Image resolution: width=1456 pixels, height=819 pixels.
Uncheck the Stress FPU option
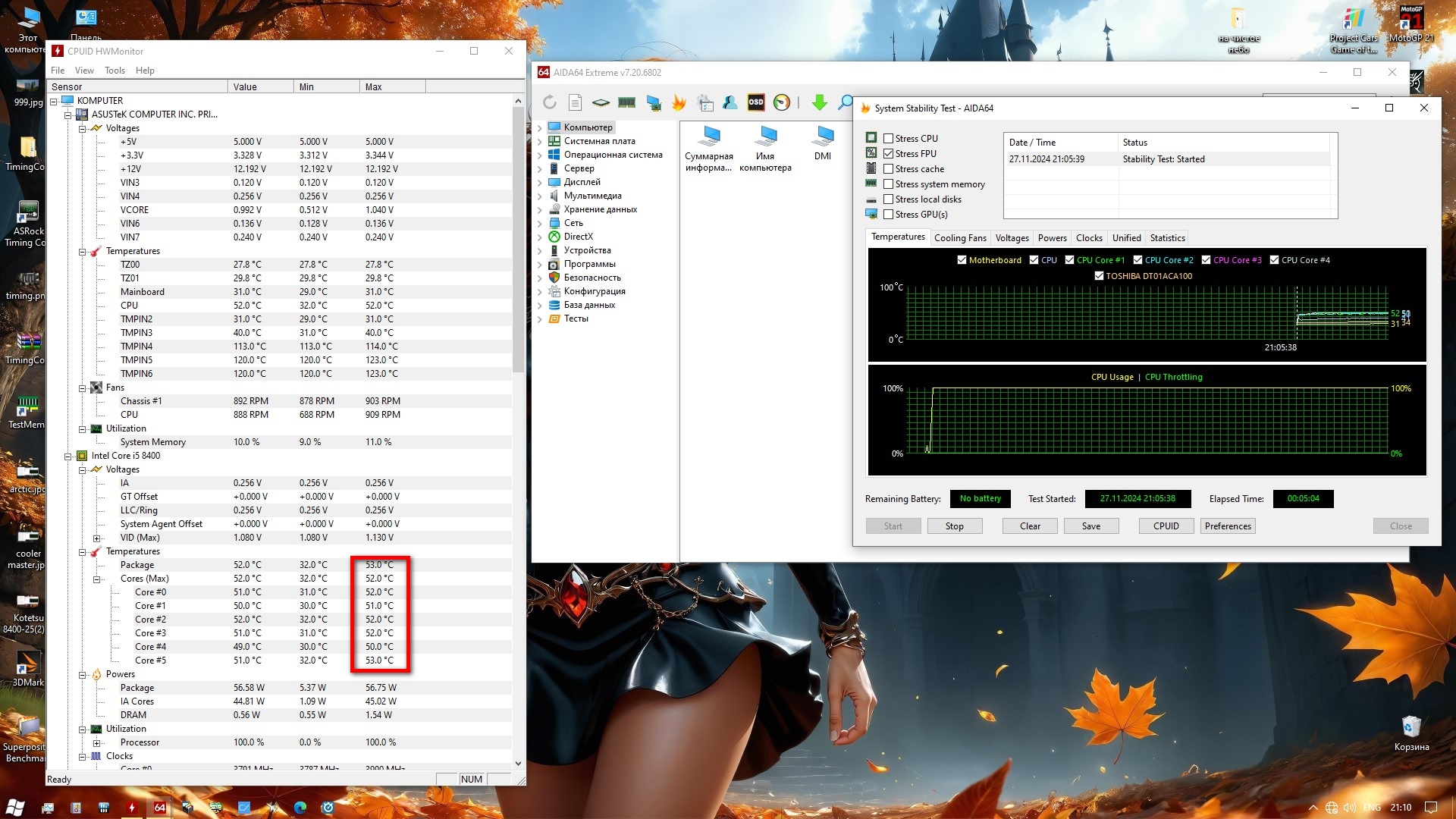pos(888,154)
